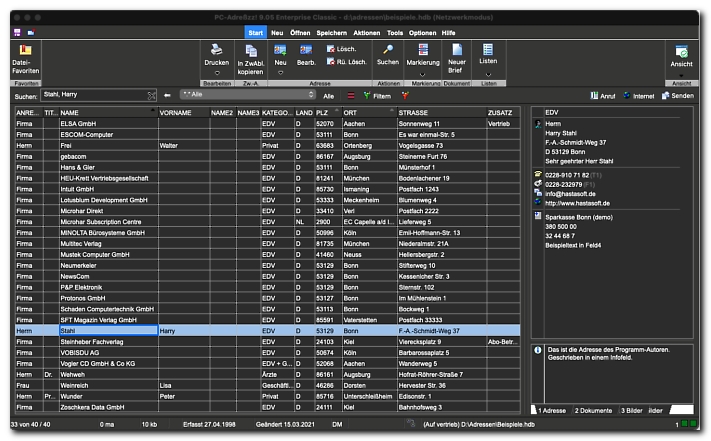Undo deletion with Rü. Lösch.
This screenshot has width=711, height=441.
(x=346, y=62)
